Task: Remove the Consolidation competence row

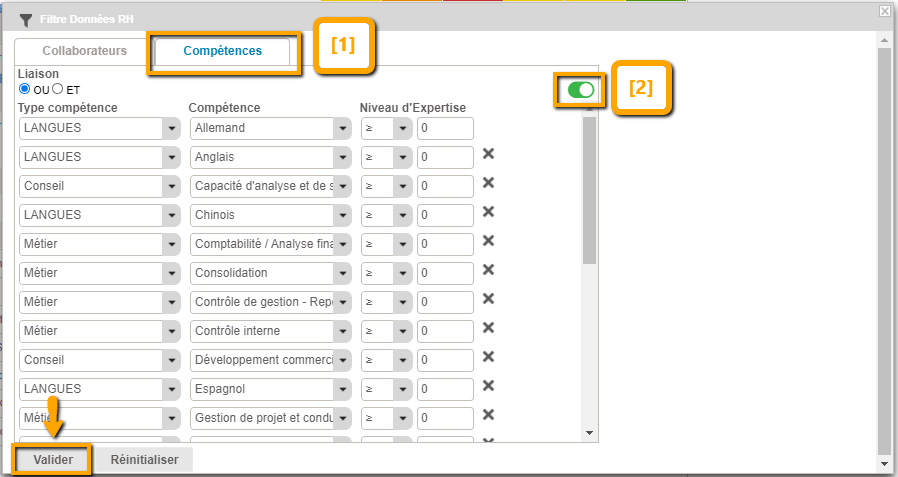Action: pos(488,270)
